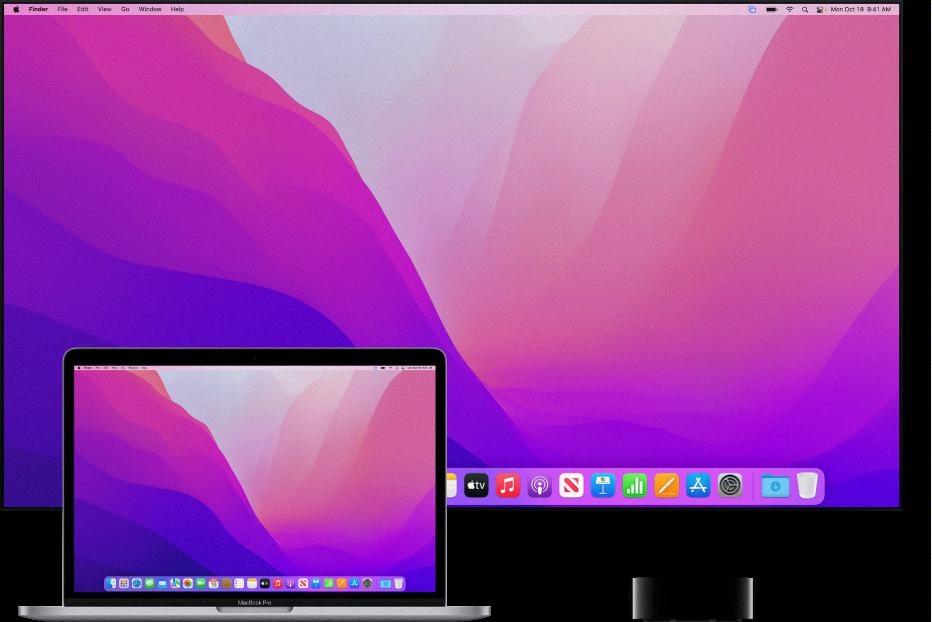
Task: Open Mail in the MacBook Pro's Dock
Action: 162,583
